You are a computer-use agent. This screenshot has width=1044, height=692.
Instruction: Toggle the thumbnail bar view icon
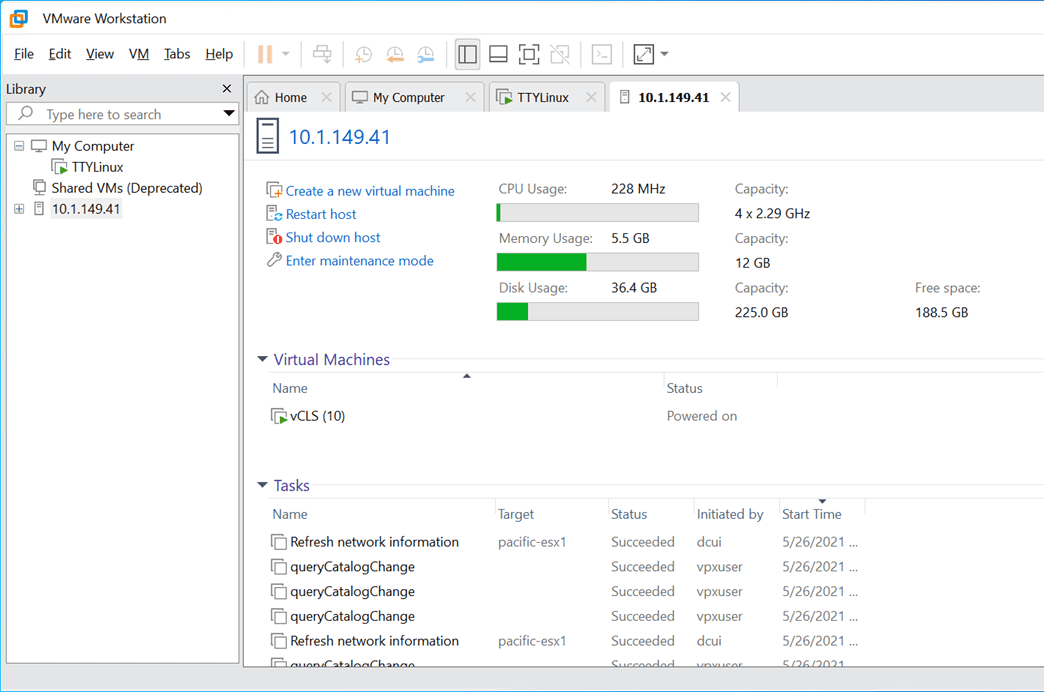click(x=498, y=54)
